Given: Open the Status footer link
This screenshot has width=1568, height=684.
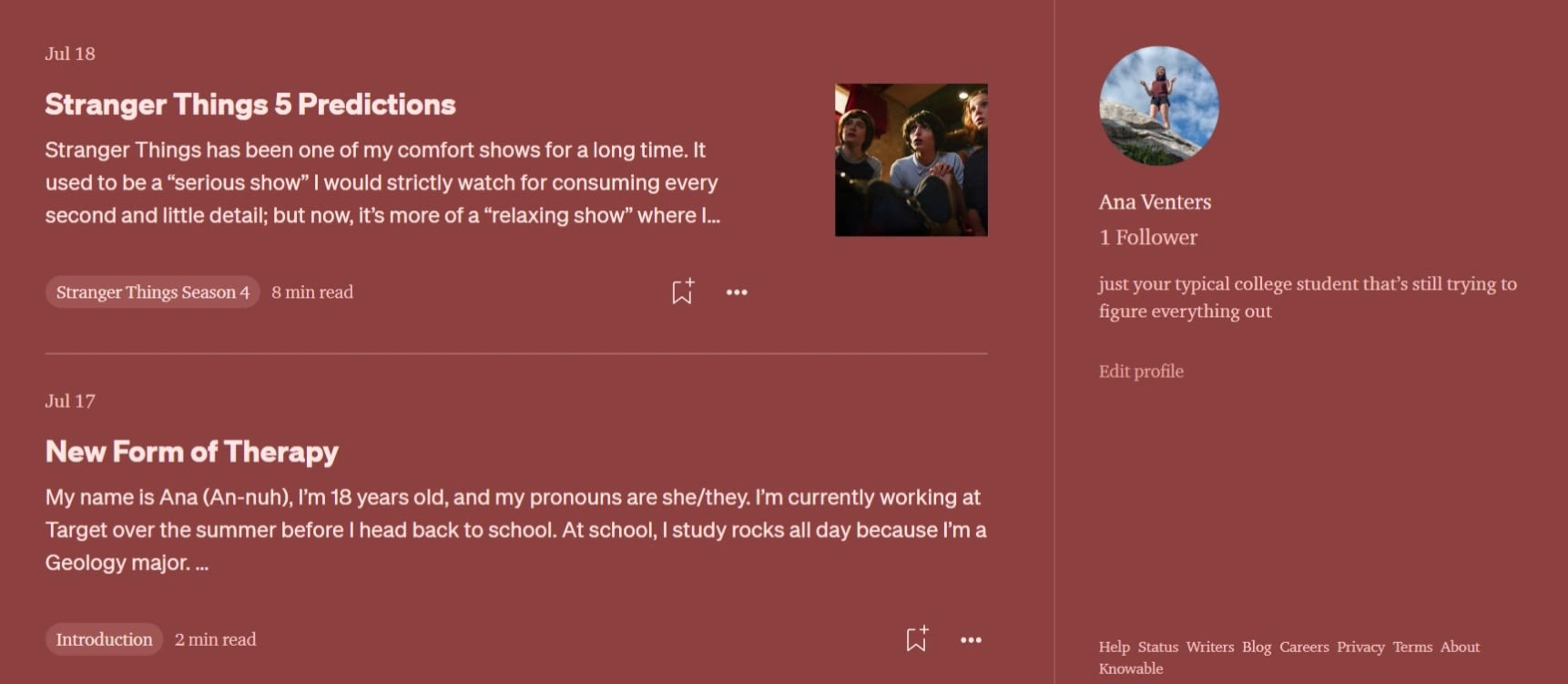Looking at the screenshot, I should point(1157,648).
